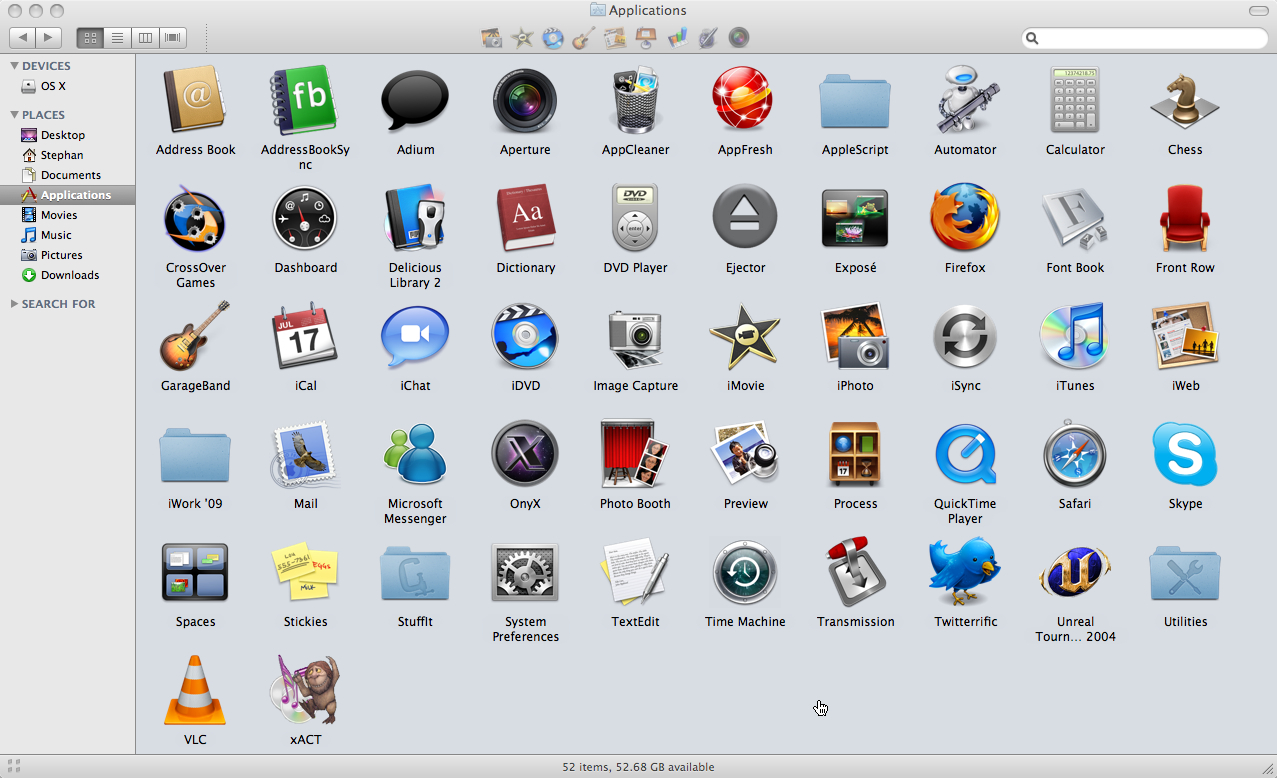This screenshot has width=1277, height=778.
Task: Select the Delicious Library 2 icon
Action: click(415, 218)
